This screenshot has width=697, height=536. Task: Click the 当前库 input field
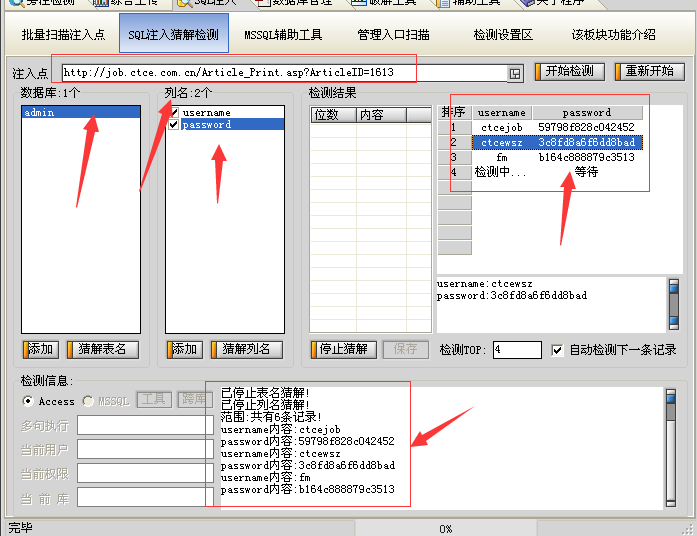pos(144,497)
